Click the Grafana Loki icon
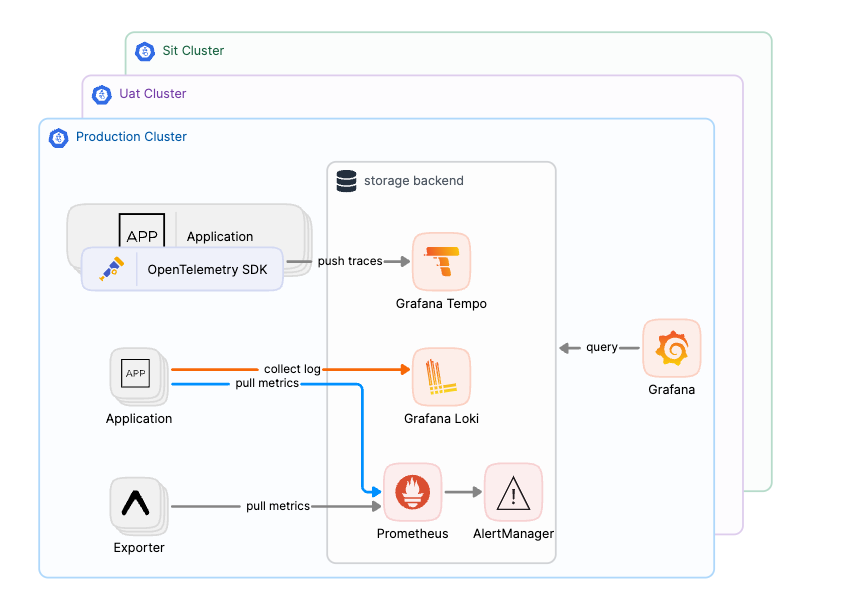This screenshot has height=614, width=849. pos(441,377)
